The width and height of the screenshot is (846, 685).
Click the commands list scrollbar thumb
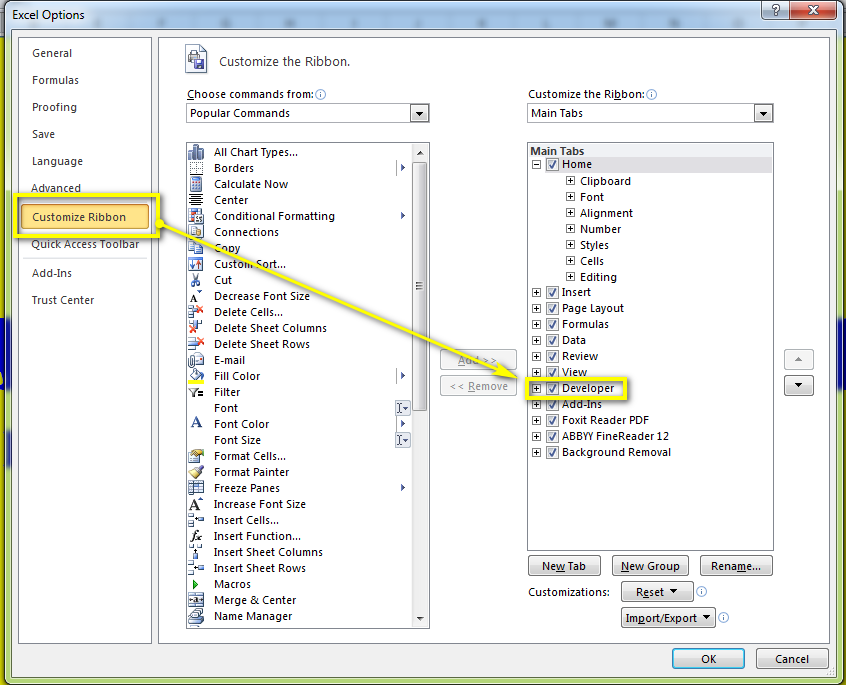pyautogui.click(x=419, y=286)
